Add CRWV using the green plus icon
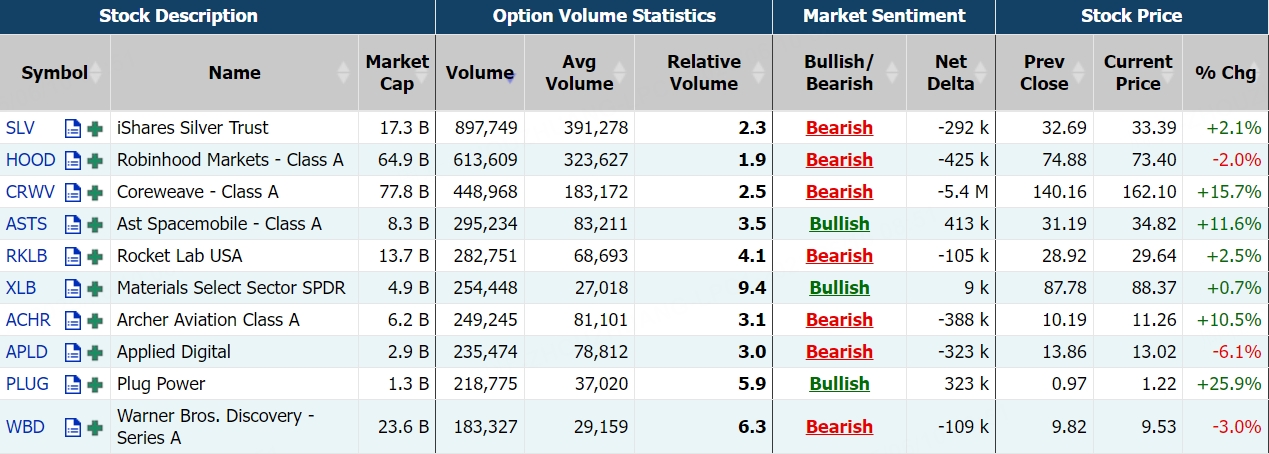 pyautogui.click(x=95, y=192)
